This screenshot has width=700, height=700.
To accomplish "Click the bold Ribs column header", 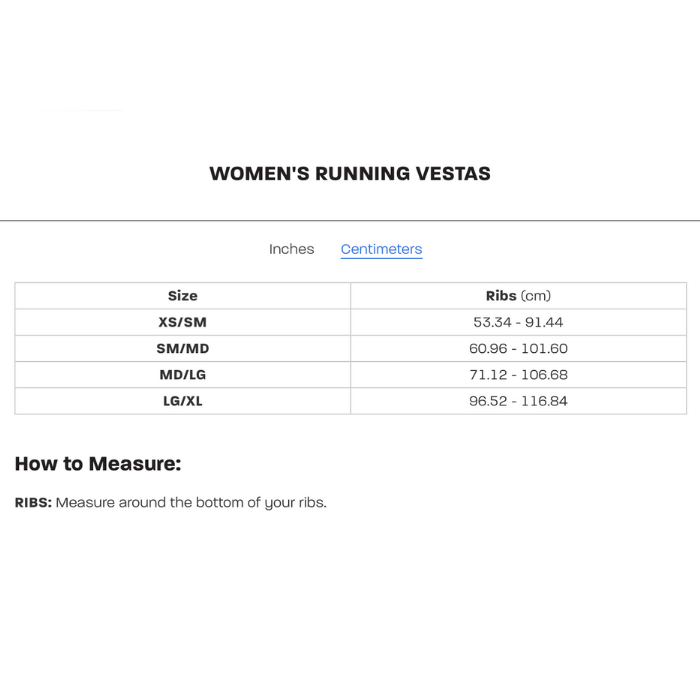I will tap(501, 296).
